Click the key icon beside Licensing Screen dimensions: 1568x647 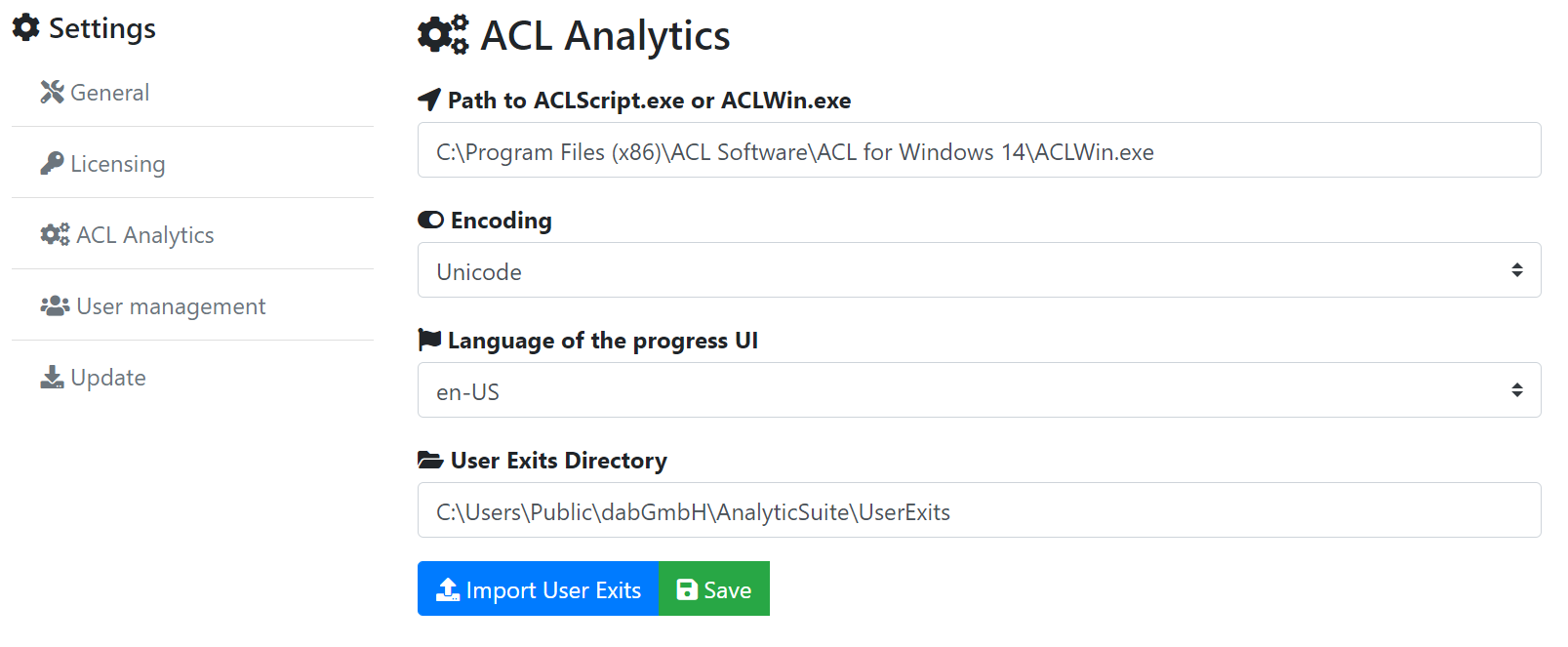[52, 162]
